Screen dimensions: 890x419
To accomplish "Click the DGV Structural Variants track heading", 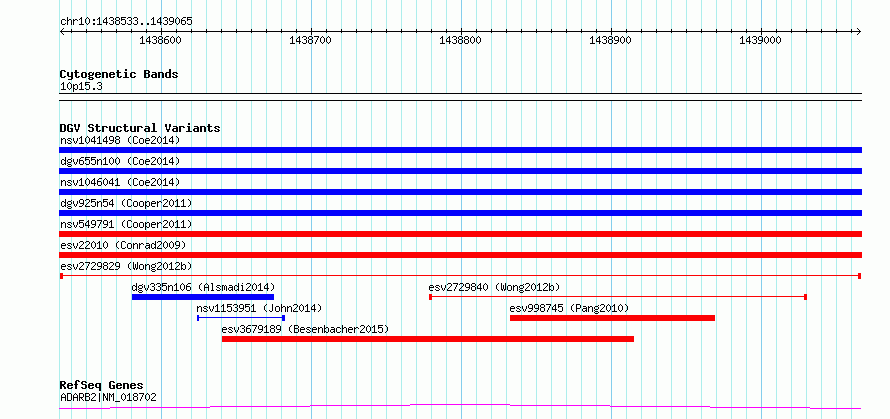I will pyautogui.click(x=140, y=128).
